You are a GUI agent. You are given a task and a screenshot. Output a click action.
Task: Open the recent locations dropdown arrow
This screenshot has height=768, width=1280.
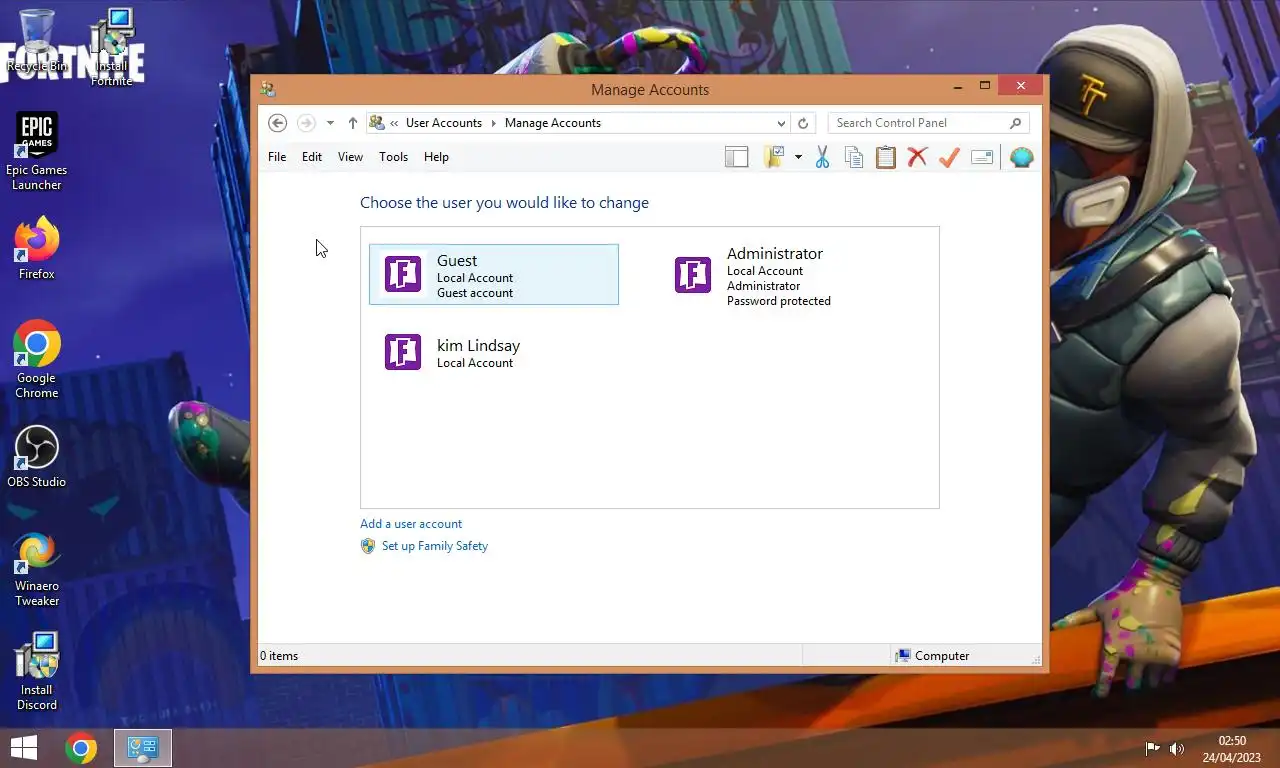pyautogui.click(x=330, y=123)
